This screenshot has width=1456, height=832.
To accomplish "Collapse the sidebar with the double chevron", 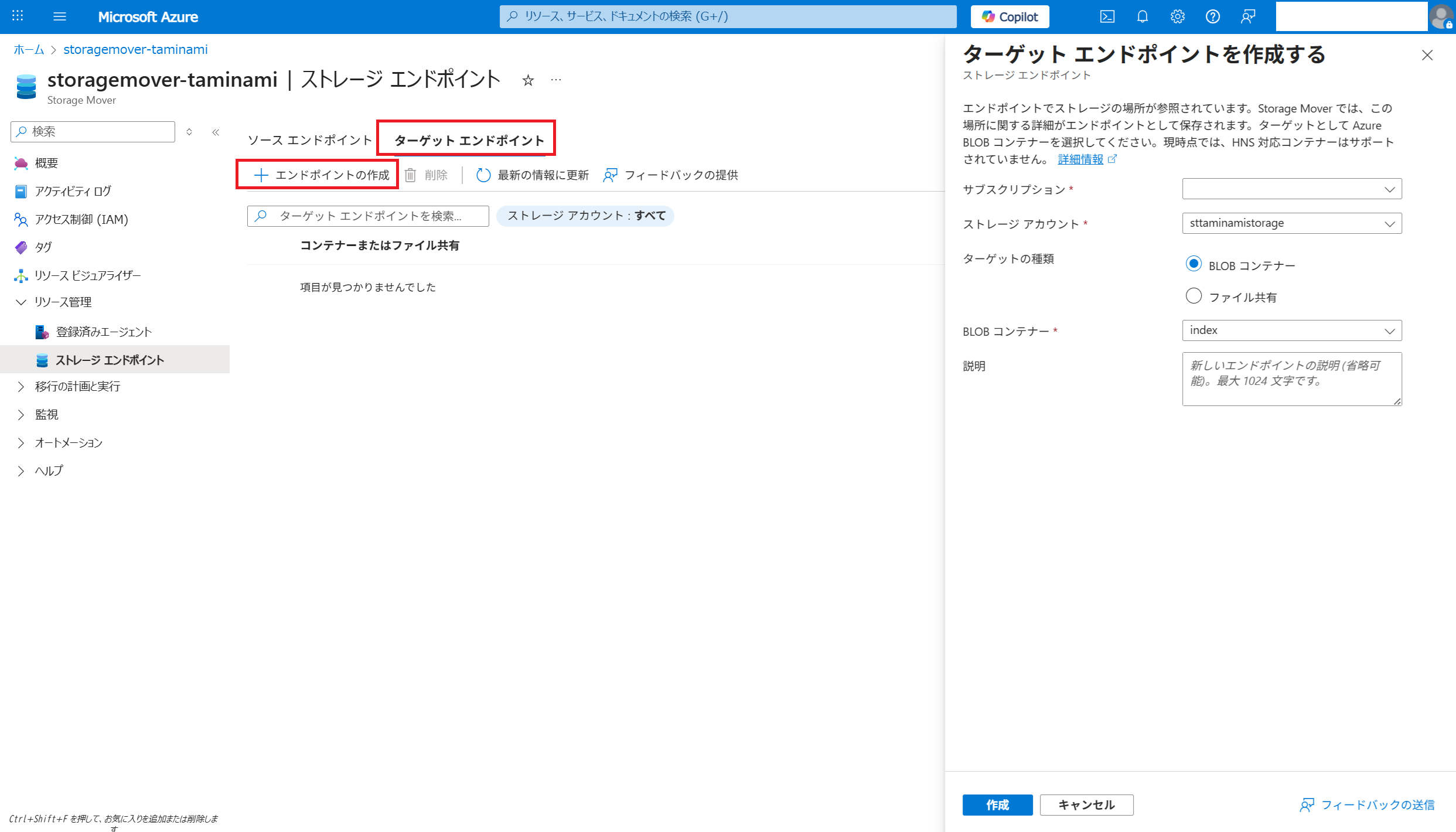I will pyautogui.click(x=216, y=132).
